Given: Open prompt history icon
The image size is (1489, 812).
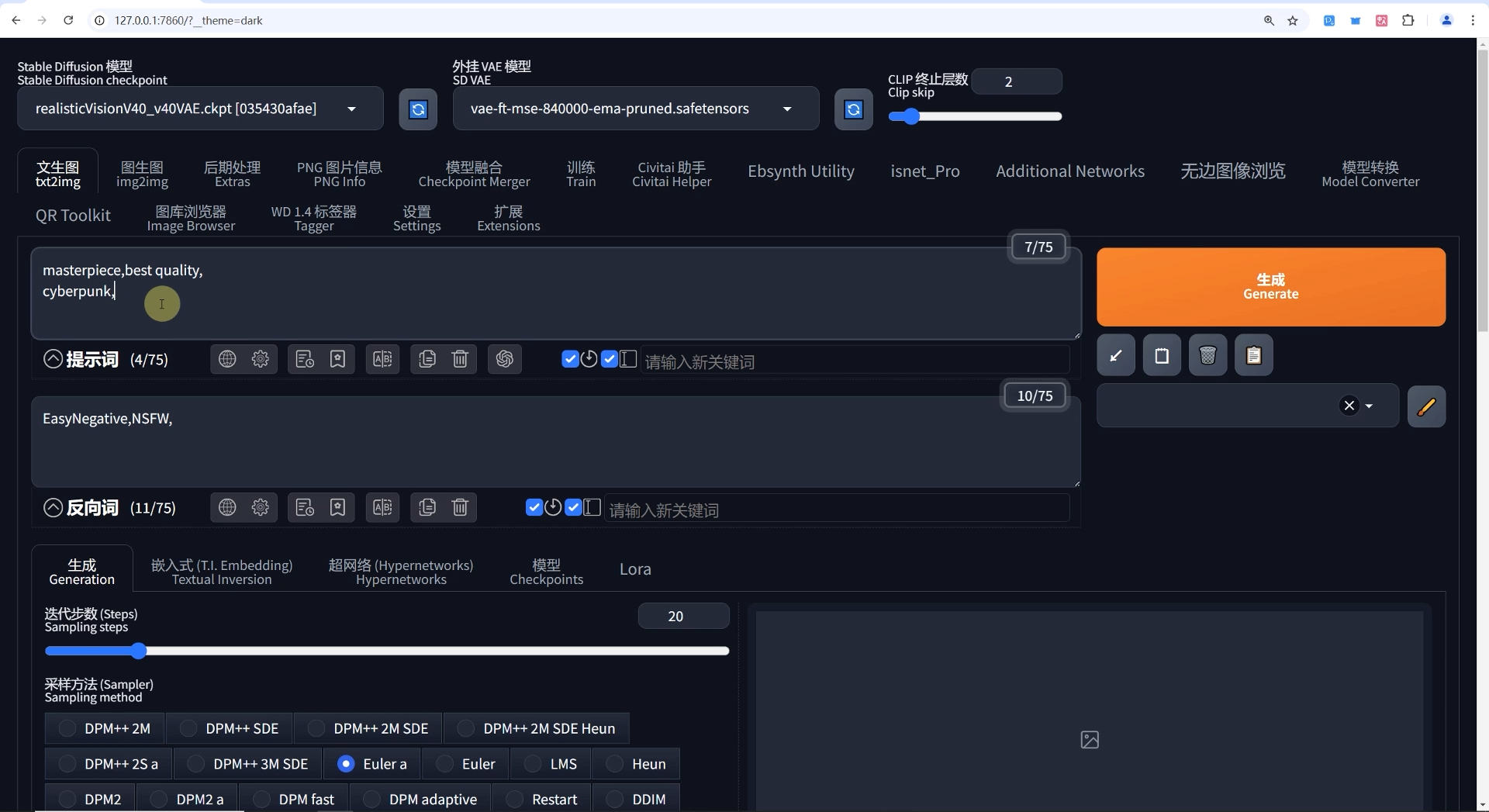Looking at the screenshot, I should point(305,359).
